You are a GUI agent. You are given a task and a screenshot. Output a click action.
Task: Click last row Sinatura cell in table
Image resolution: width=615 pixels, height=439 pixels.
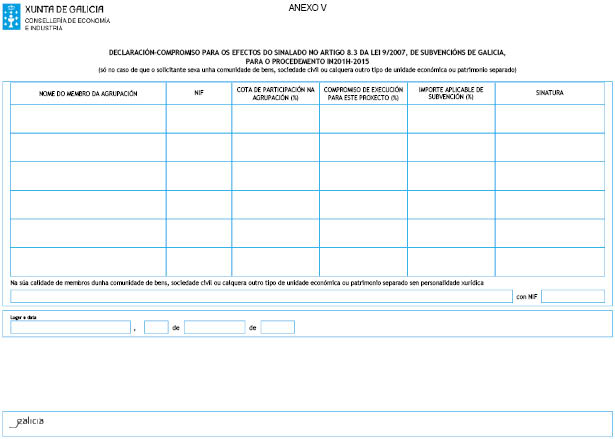549,261
